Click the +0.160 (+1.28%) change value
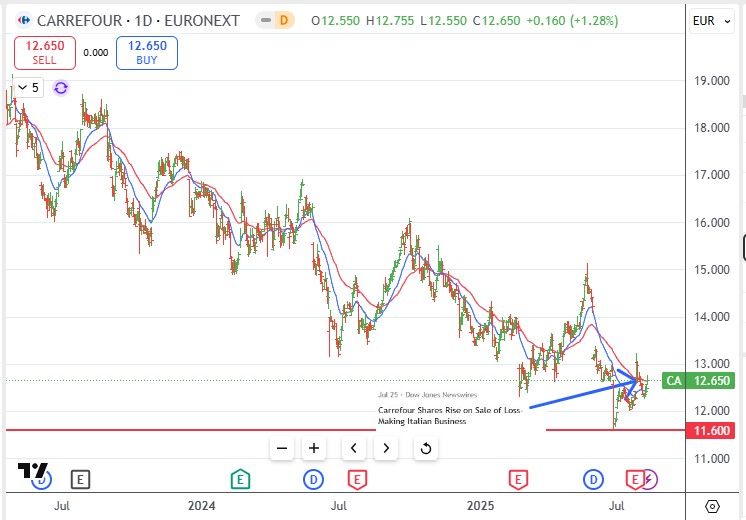 pyautogui.click(x=572, y=21)
